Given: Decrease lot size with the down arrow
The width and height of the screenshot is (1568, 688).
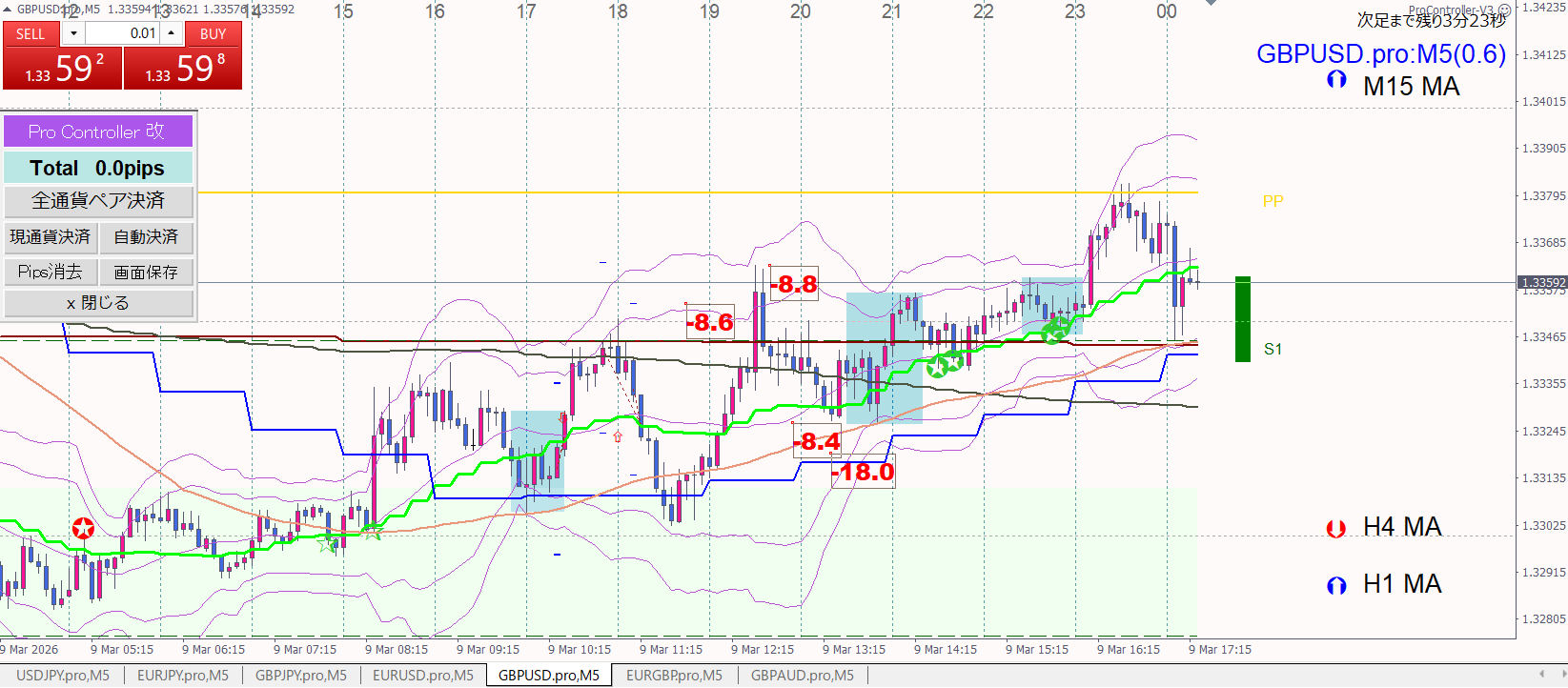Looking at the screenshot, I should pos(73,33).
